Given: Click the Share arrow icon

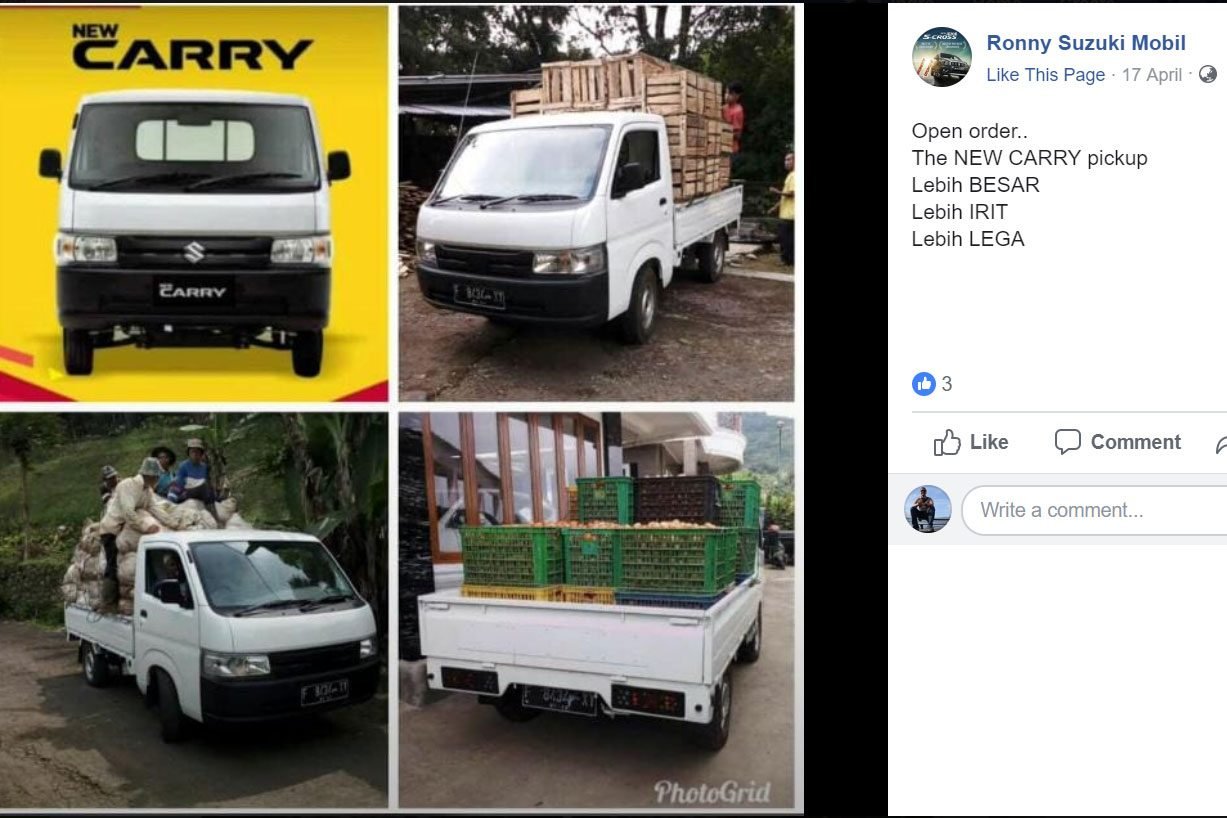Looking at the screenshot, I should point(1221,443).
